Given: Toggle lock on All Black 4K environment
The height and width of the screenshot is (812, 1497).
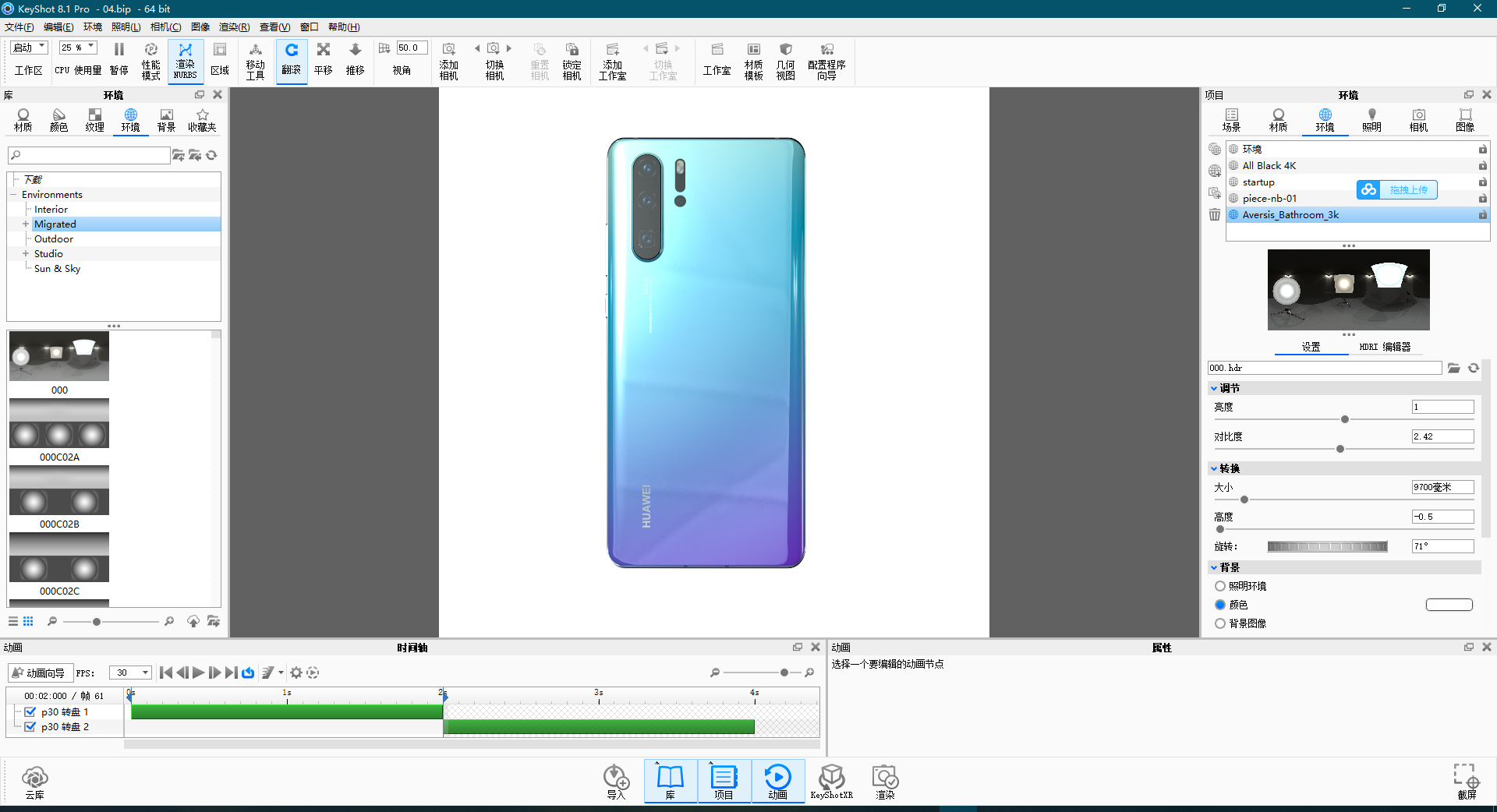Looking at the screenshot, I should click(x=1482, y=165).
